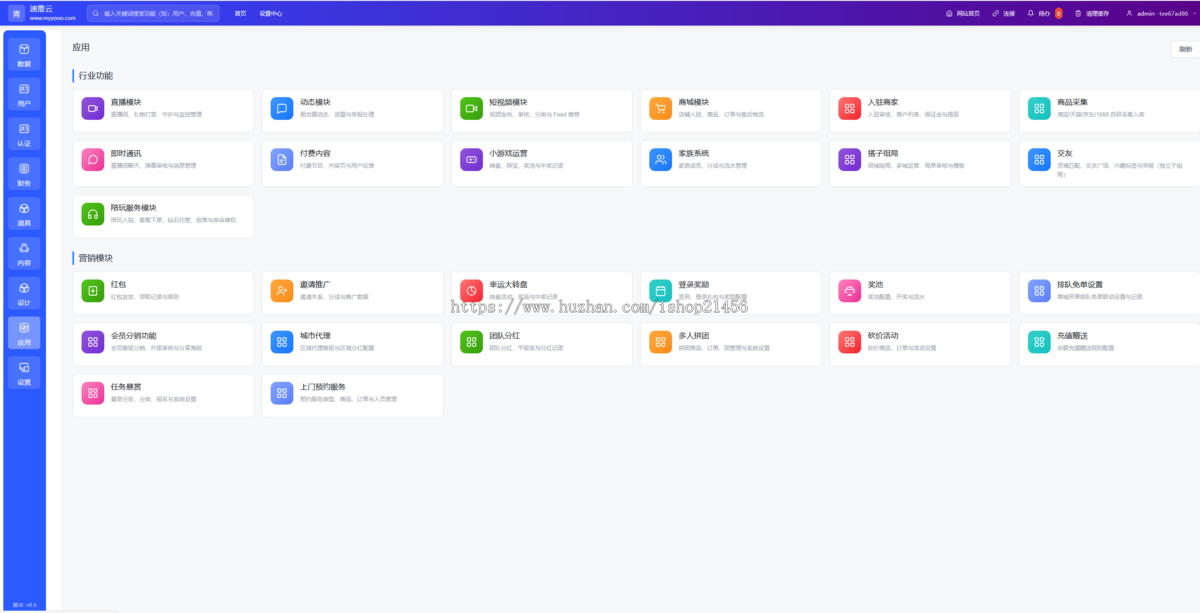Click the 商城模块 card title
The width and height of the screenshot is (1200, 613).
pyautogui.click(x=693, y=102)
